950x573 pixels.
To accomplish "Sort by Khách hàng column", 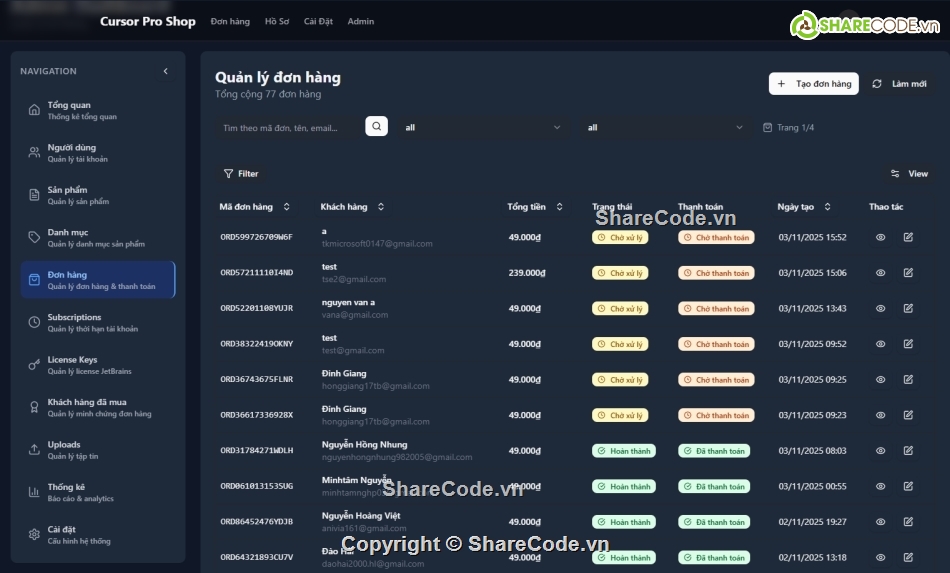I will (352, 207).
